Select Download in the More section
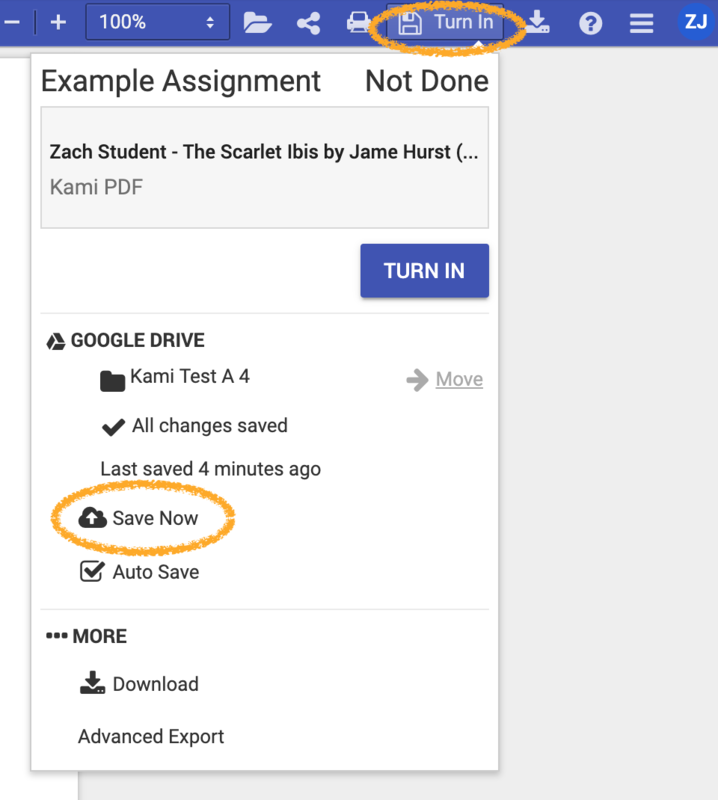718x800 pixels. [x=154, y=684]
